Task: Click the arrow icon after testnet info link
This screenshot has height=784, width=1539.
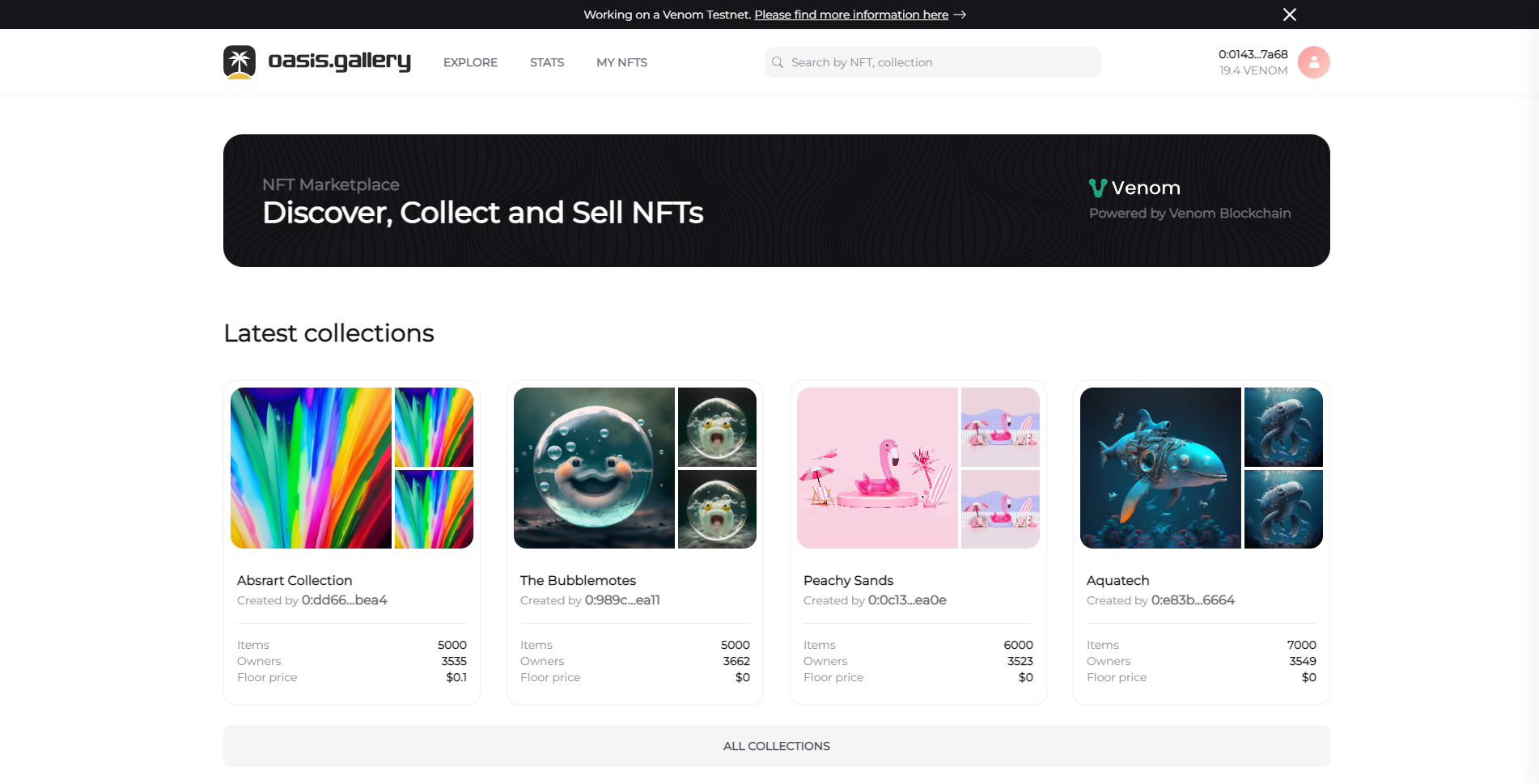Action: [x=960, y=15]
